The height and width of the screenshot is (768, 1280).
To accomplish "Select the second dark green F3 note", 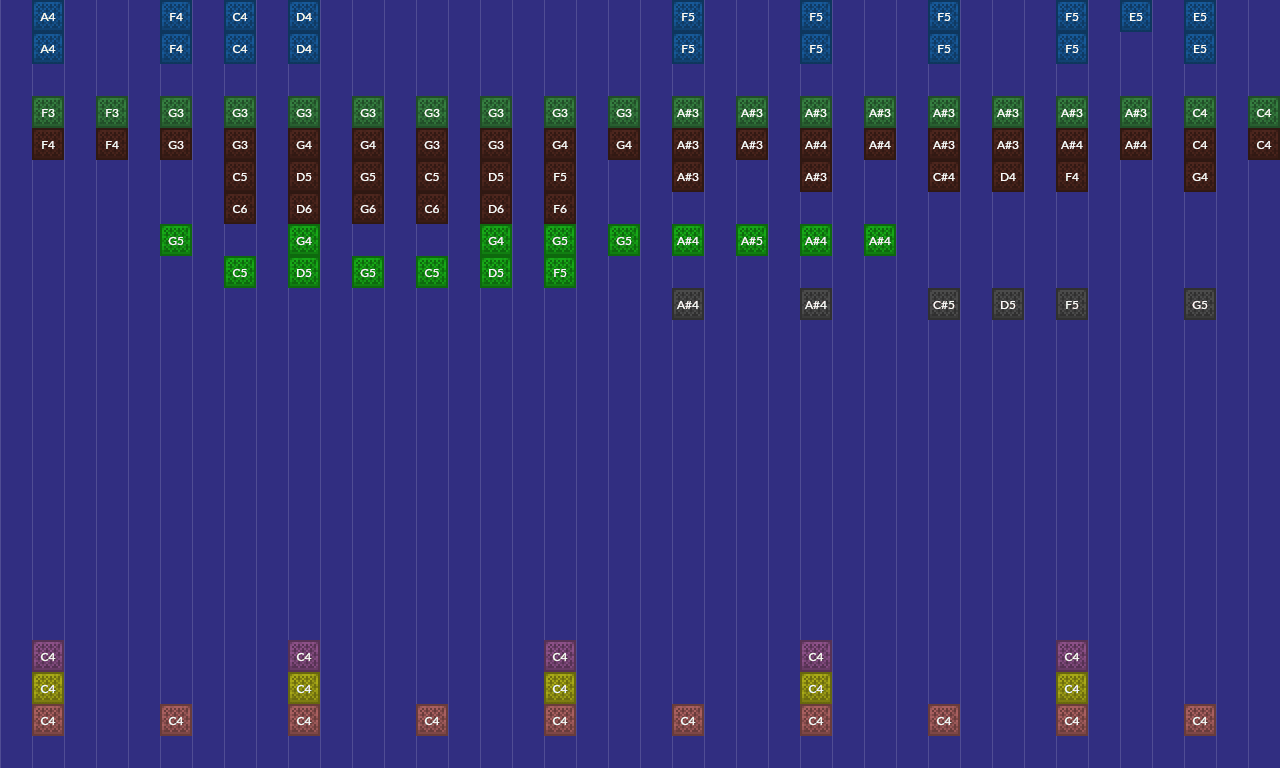I will pyautogui.click(x=112, y=112).
